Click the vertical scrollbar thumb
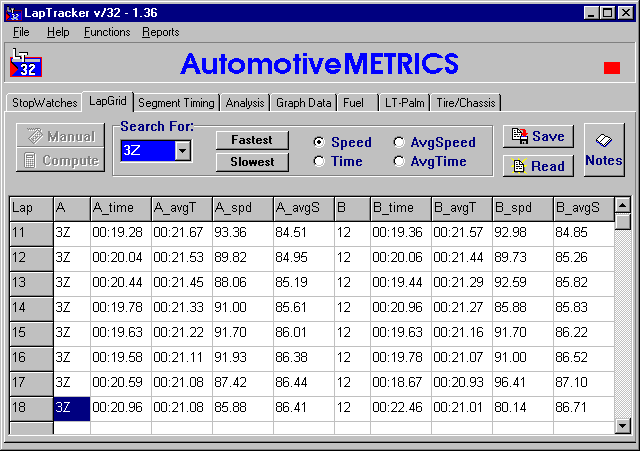This screenshot has height=451, width=640. [x=622, y=222]
